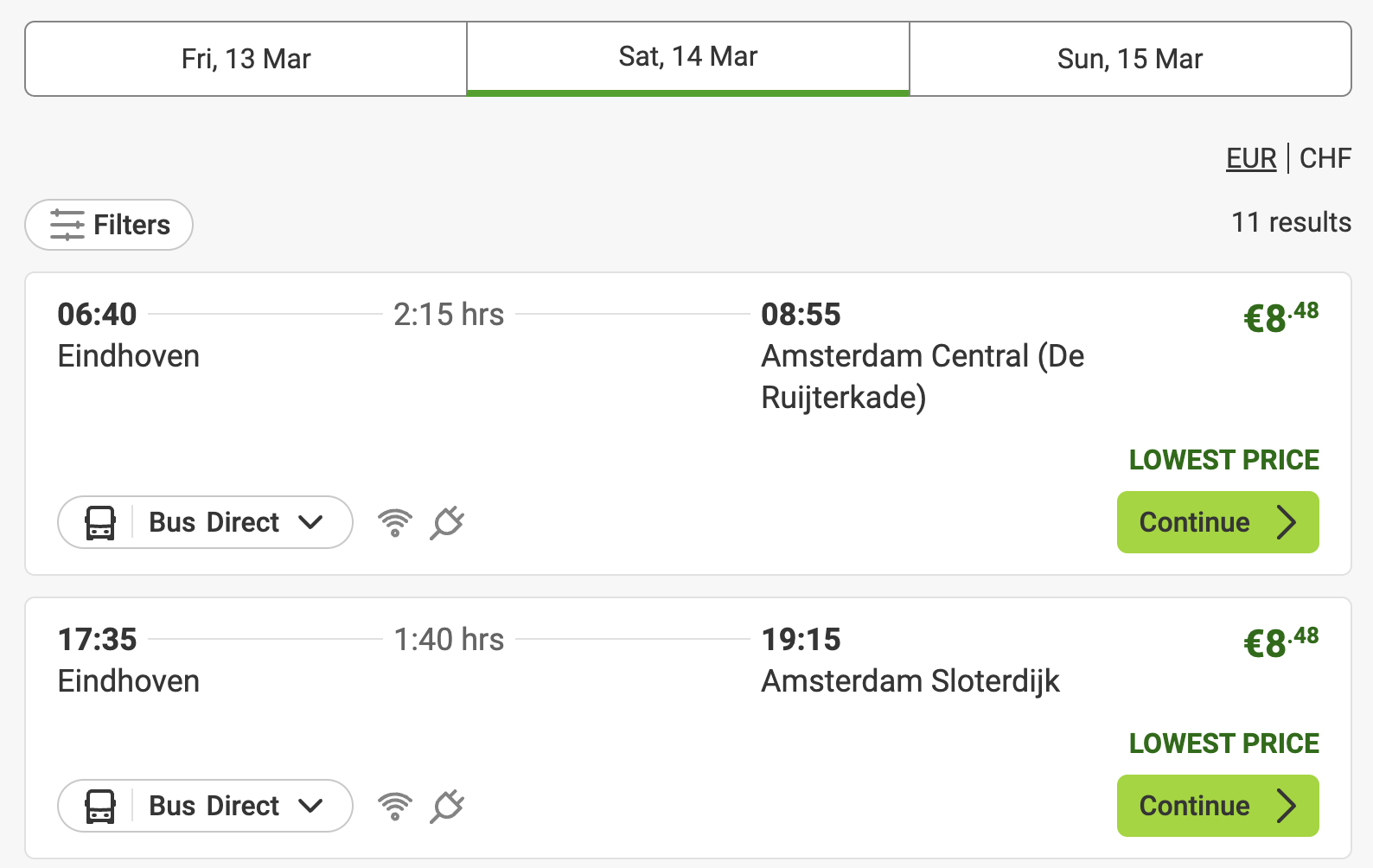The image size is (1373, 868).
Task: Click the sliders icon in Filters
Action: [67, 225]
